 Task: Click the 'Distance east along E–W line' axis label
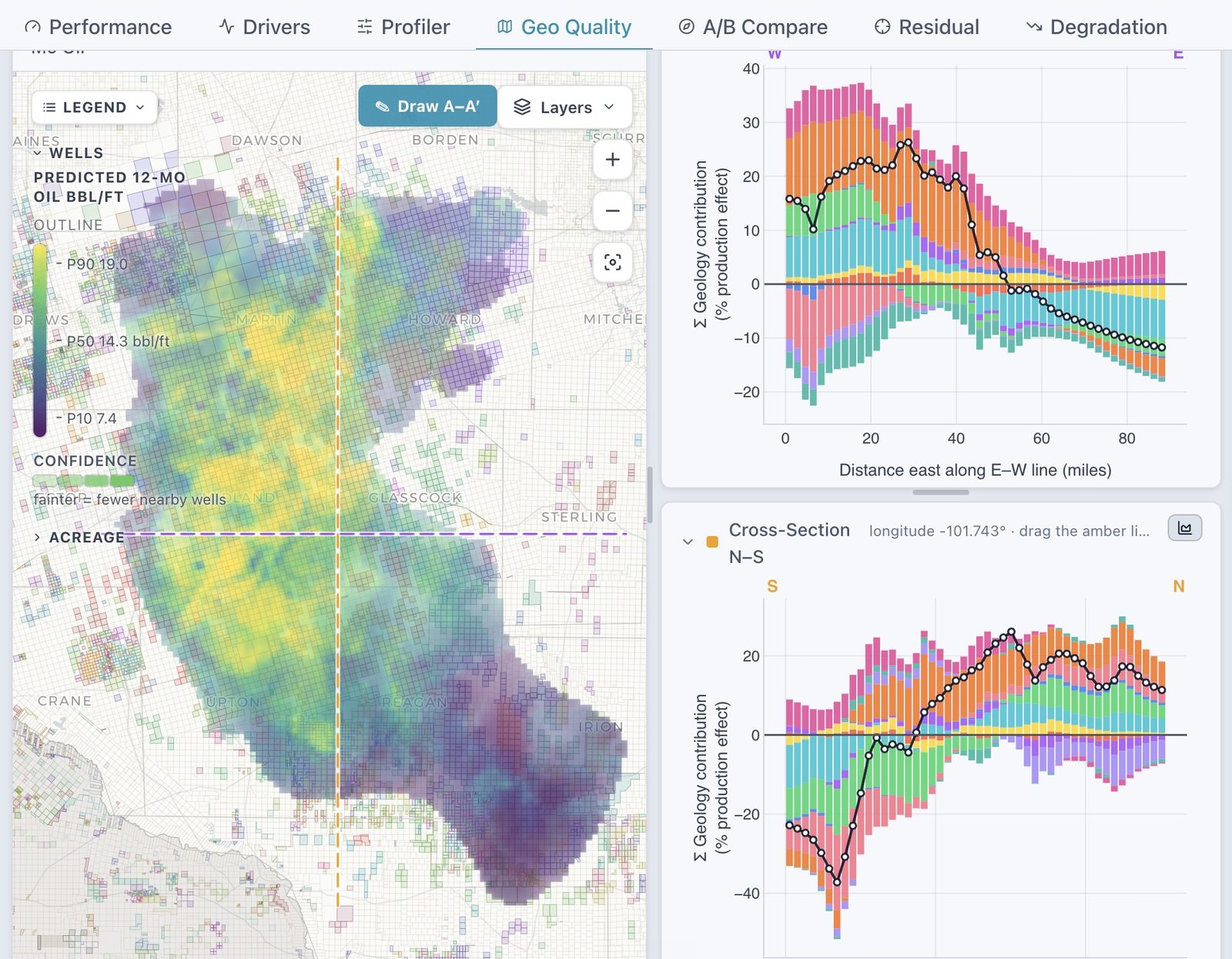(x=975, y=470)
